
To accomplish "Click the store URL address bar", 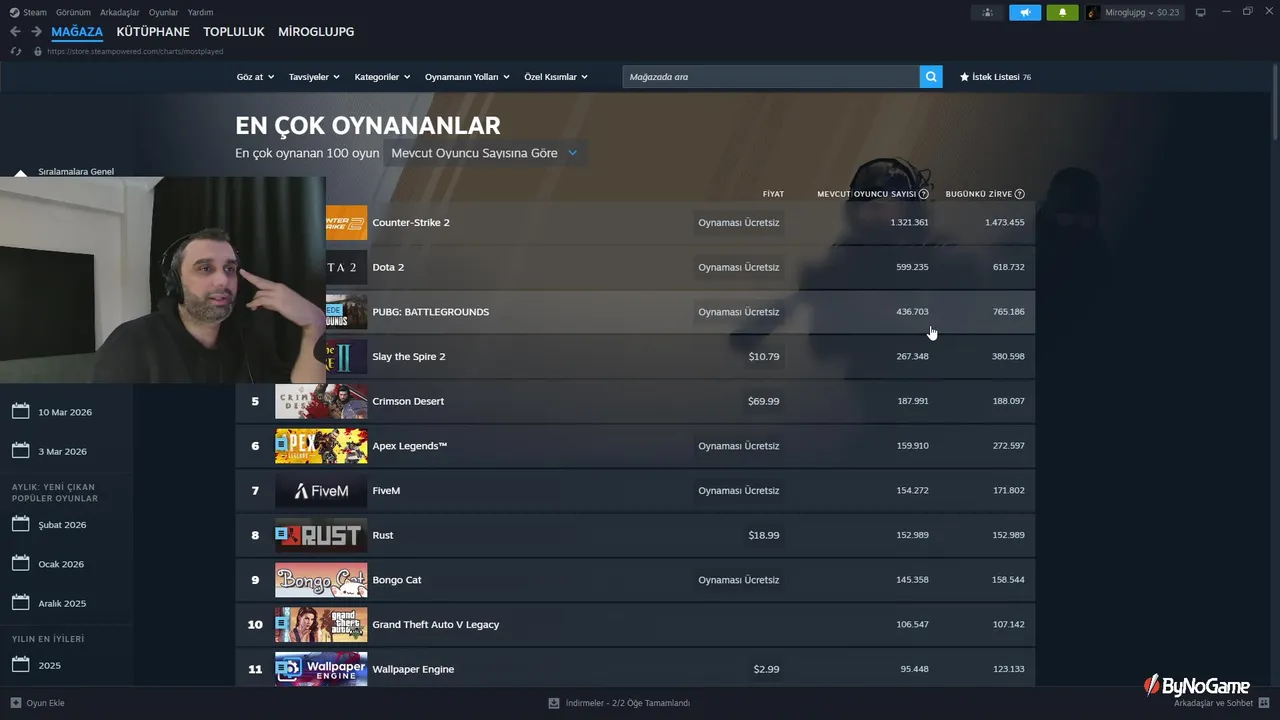I will (x=135, y=51).
